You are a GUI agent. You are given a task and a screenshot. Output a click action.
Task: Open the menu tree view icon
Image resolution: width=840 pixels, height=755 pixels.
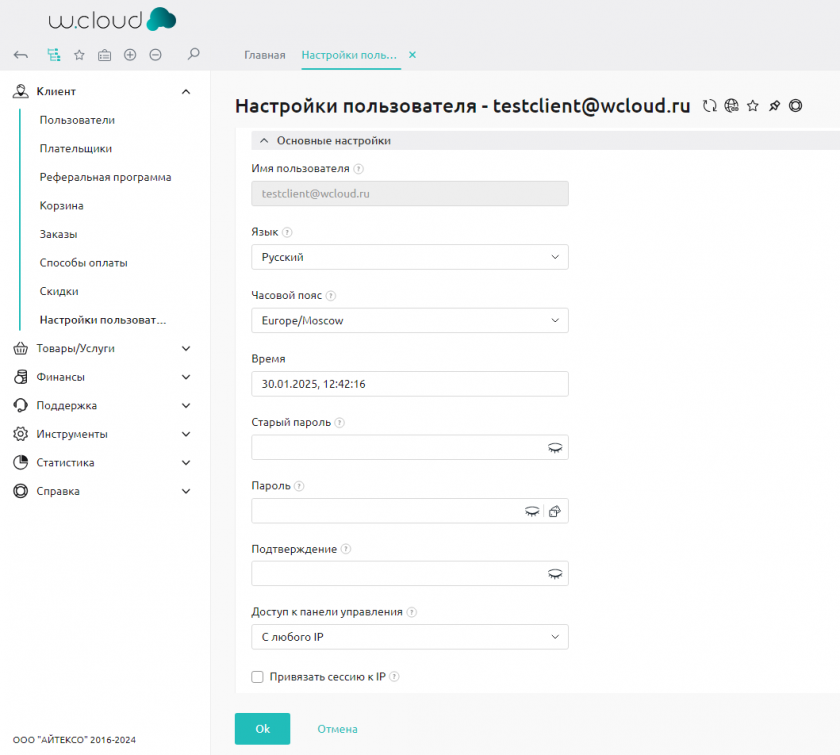click(53, 55)
